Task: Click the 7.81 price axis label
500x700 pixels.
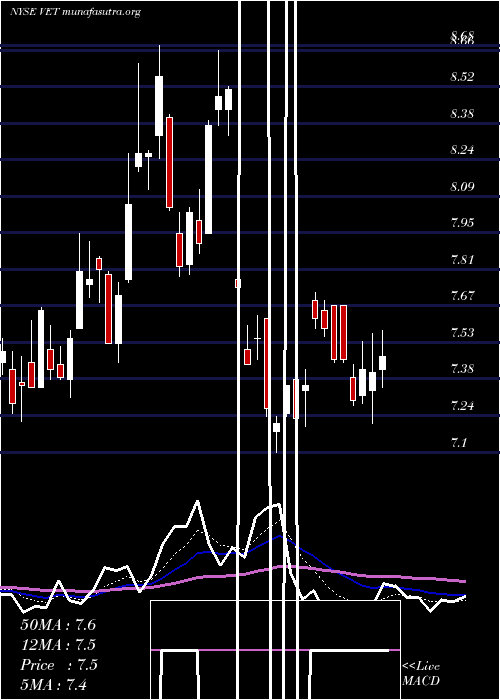Action: coord(462,259)
